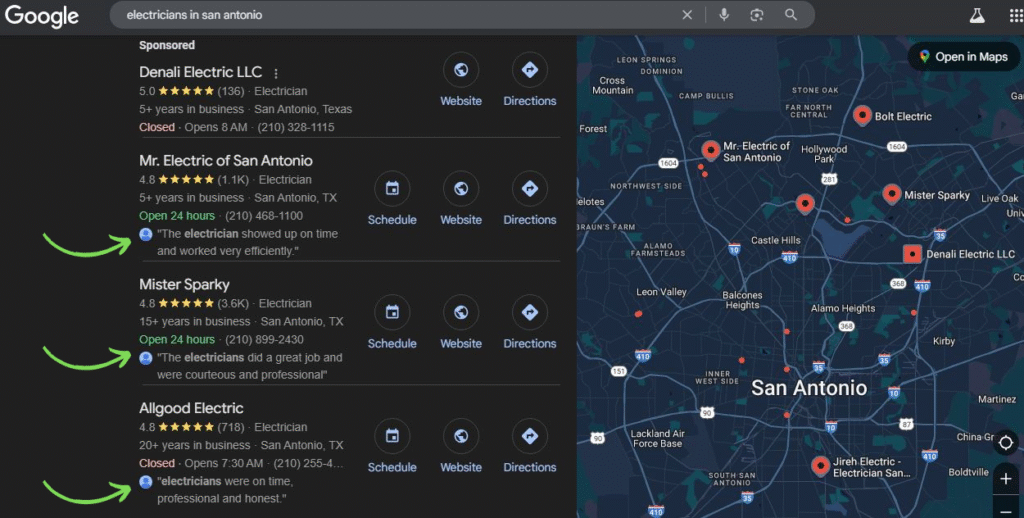Click Mr. Electric 4.8 rating (1.1K)
Screen dimensions: 1024x518
(194, 180)
